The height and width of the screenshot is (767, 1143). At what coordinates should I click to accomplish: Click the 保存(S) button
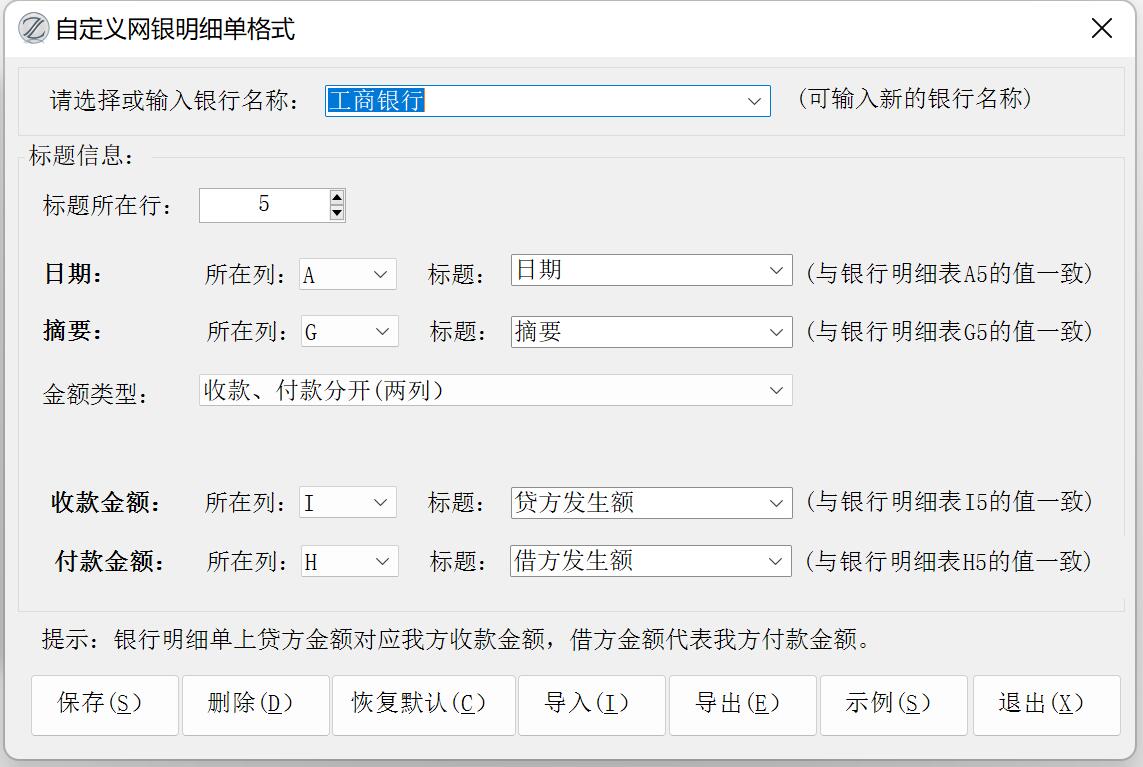pyautogui.click(x=105, y=705)
